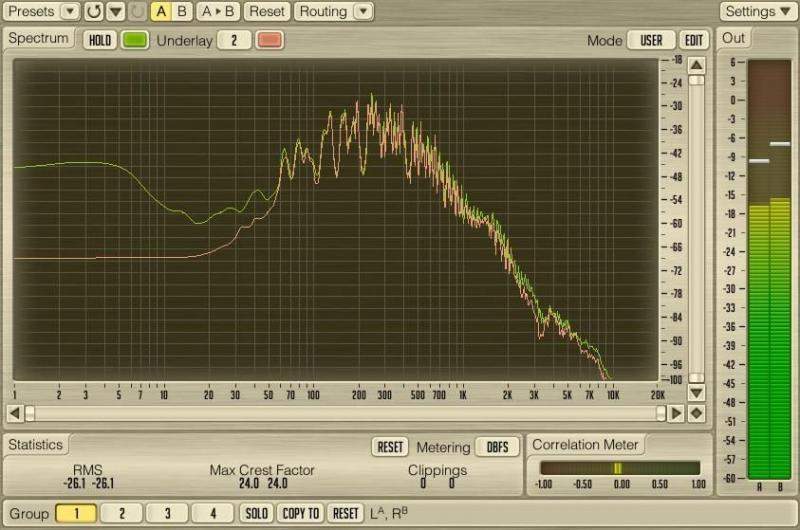Toggle the HOLD spectrum button
This screenshot has height=530, width=800.
click(100, 40)
